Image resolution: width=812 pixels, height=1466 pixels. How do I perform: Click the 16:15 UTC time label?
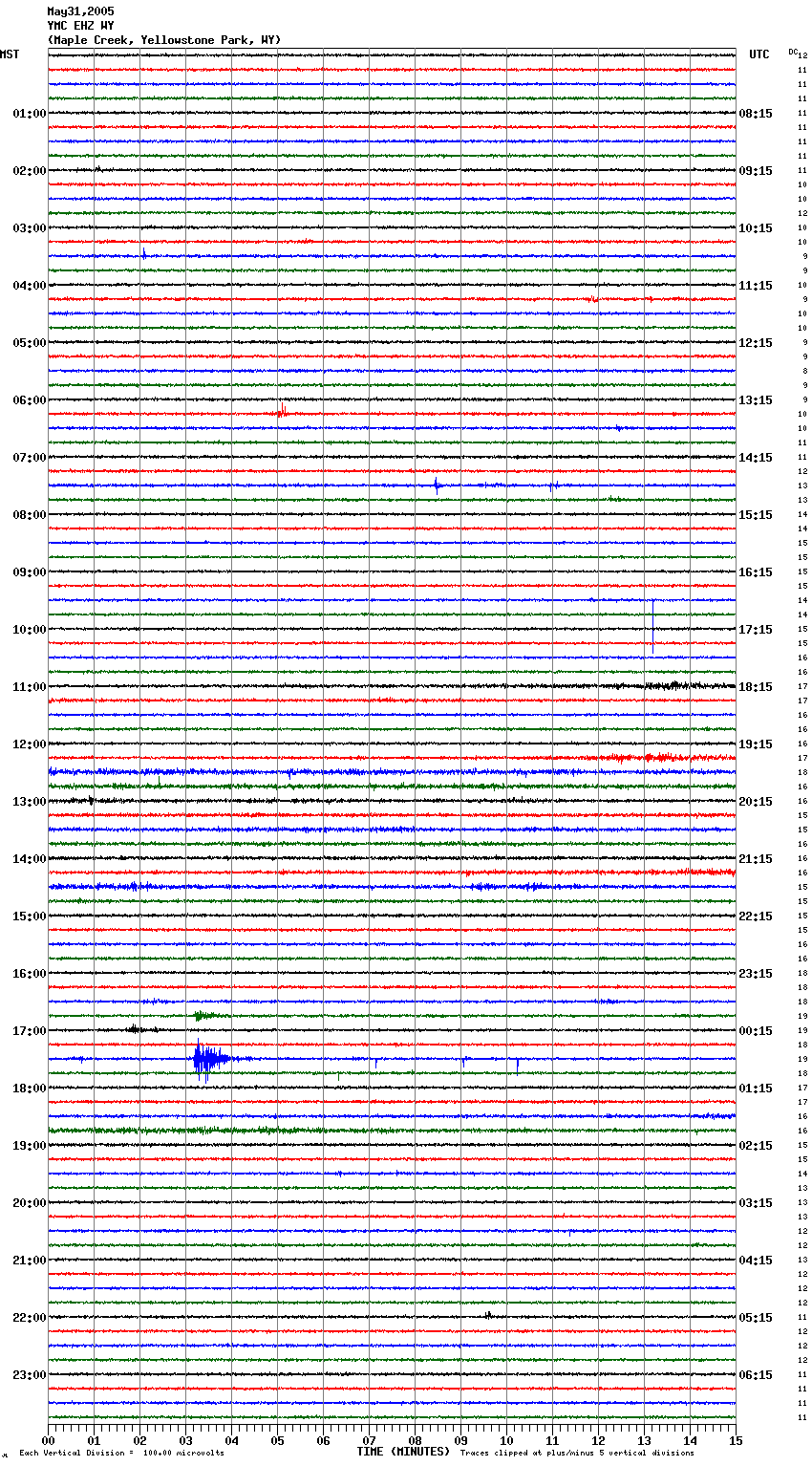[x=756, y=572]
